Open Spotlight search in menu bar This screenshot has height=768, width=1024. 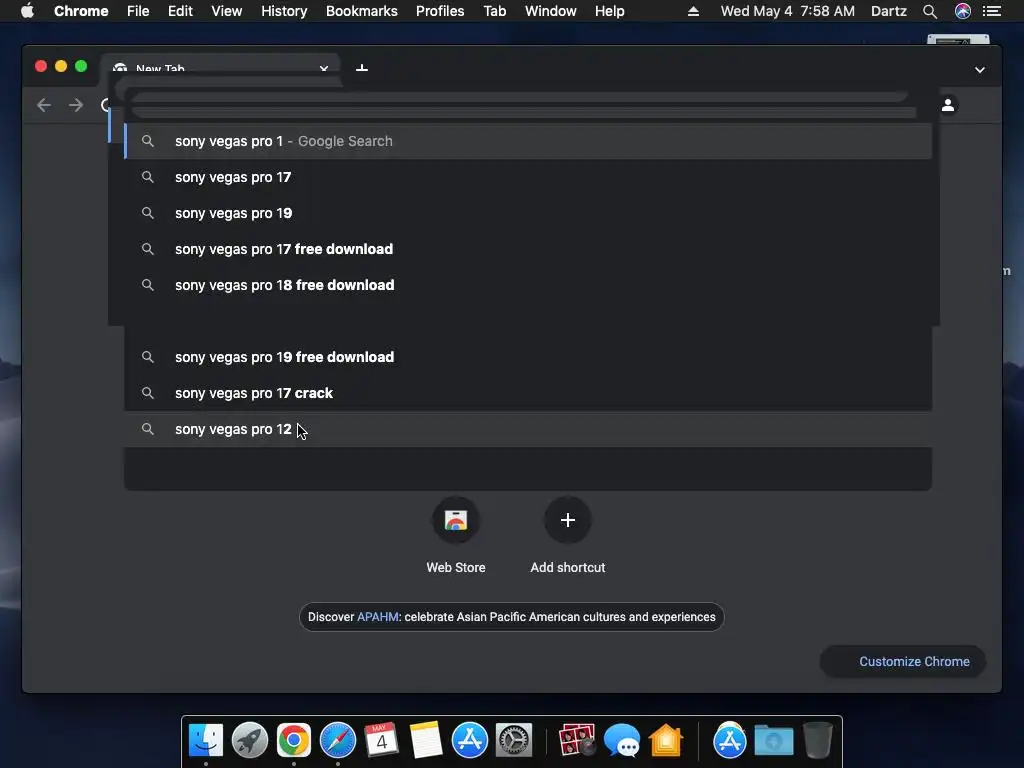click(x=930, y=11)
